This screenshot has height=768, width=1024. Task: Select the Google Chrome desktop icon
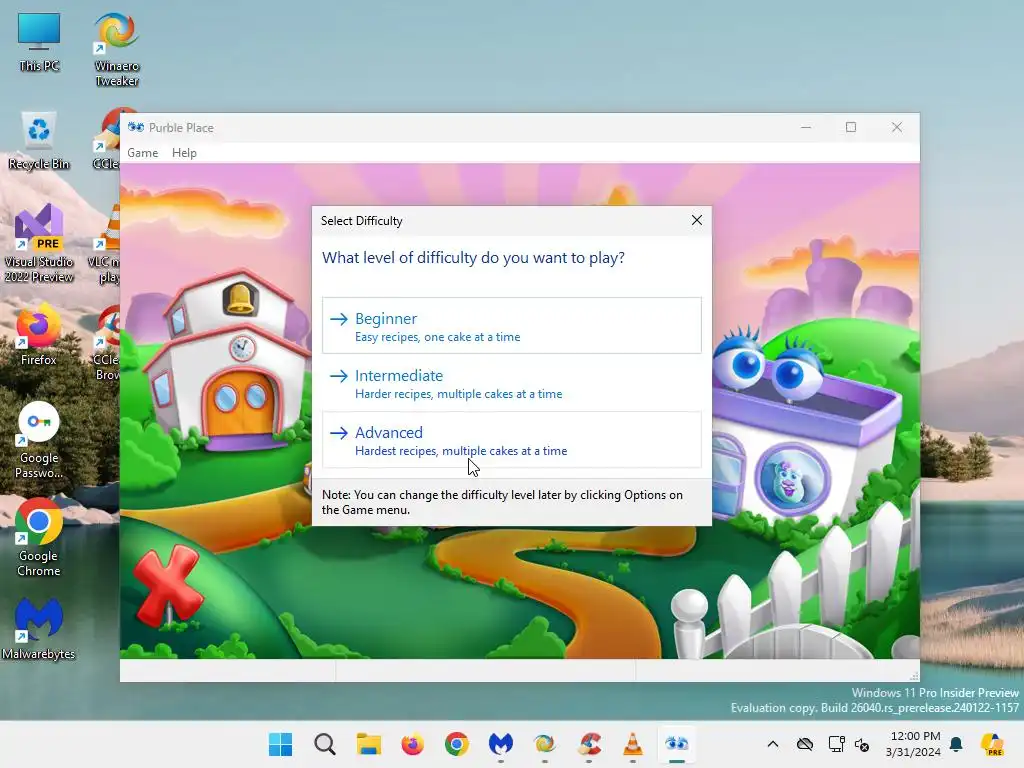pyautogui.click(x=39, y=538)
